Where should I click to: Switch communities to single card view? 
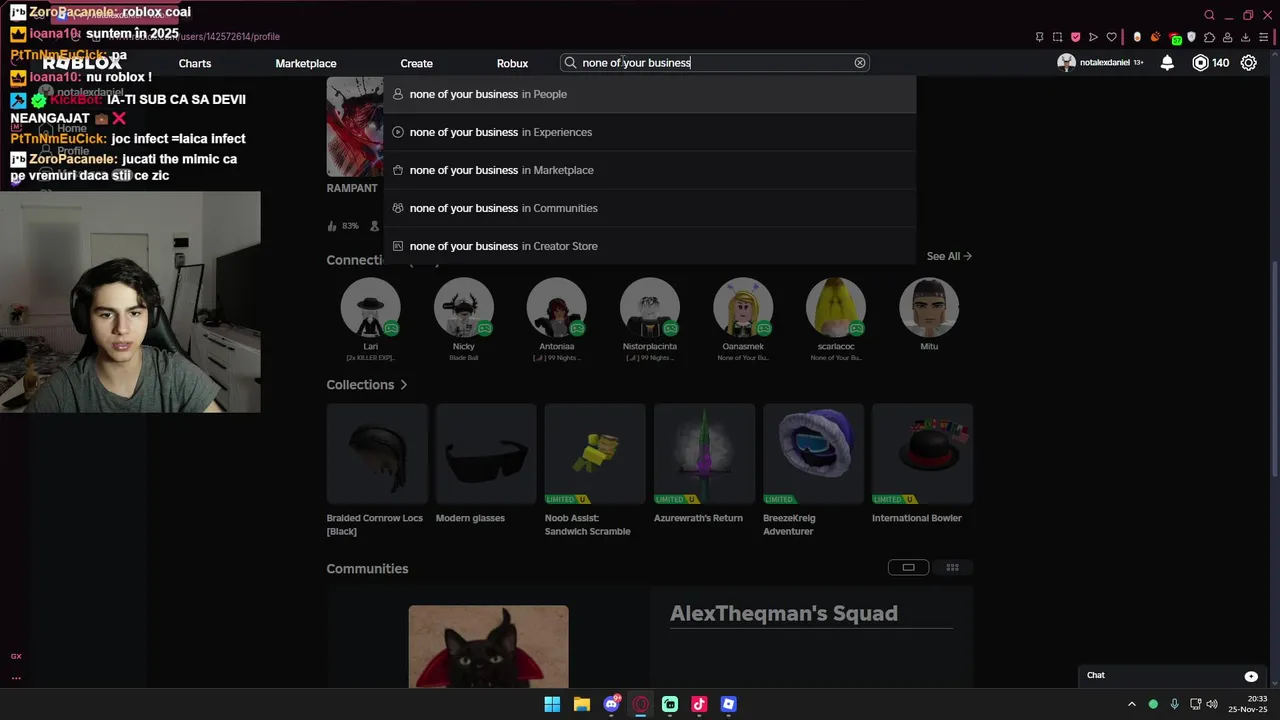pyautogui.click(x=908, y=567)
